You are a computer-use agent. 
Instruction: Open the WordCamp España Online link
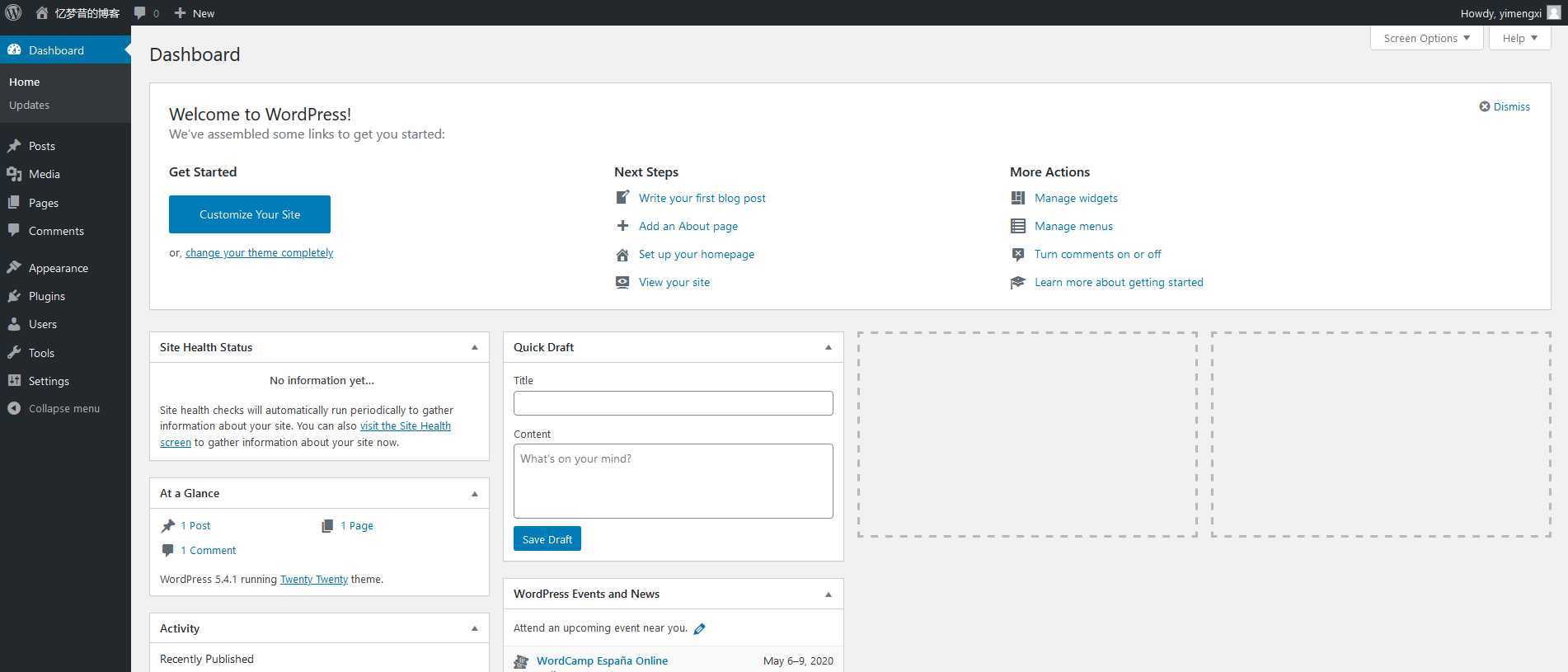(603, 660)
